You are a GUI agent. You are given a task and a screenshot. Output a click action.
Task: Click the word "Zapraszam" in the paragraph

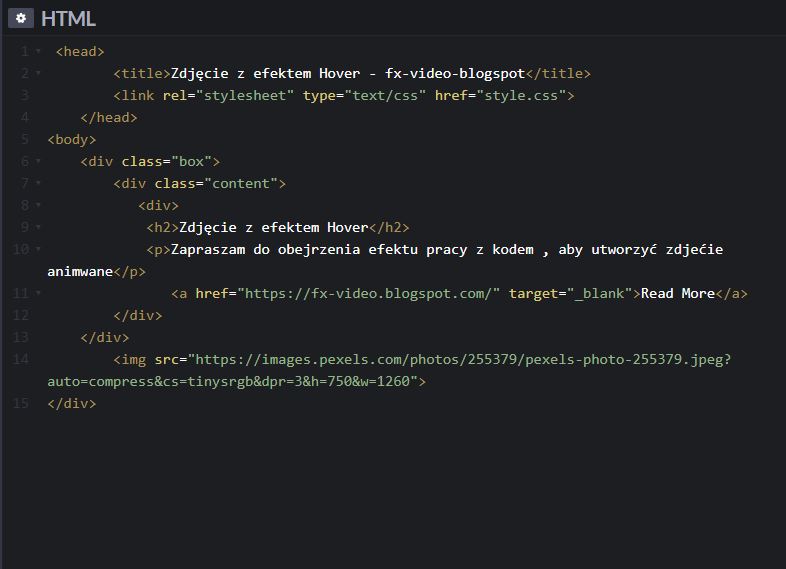point(208,250)
